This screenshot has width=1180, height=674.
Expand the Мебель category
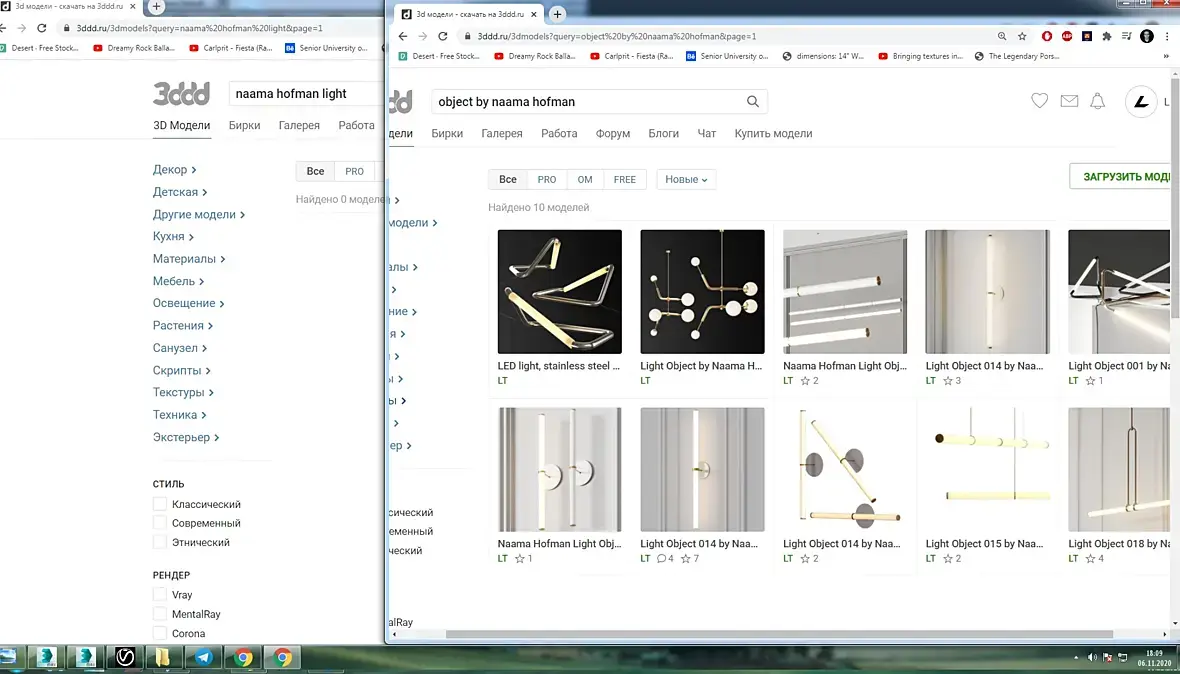pos(178,281)
